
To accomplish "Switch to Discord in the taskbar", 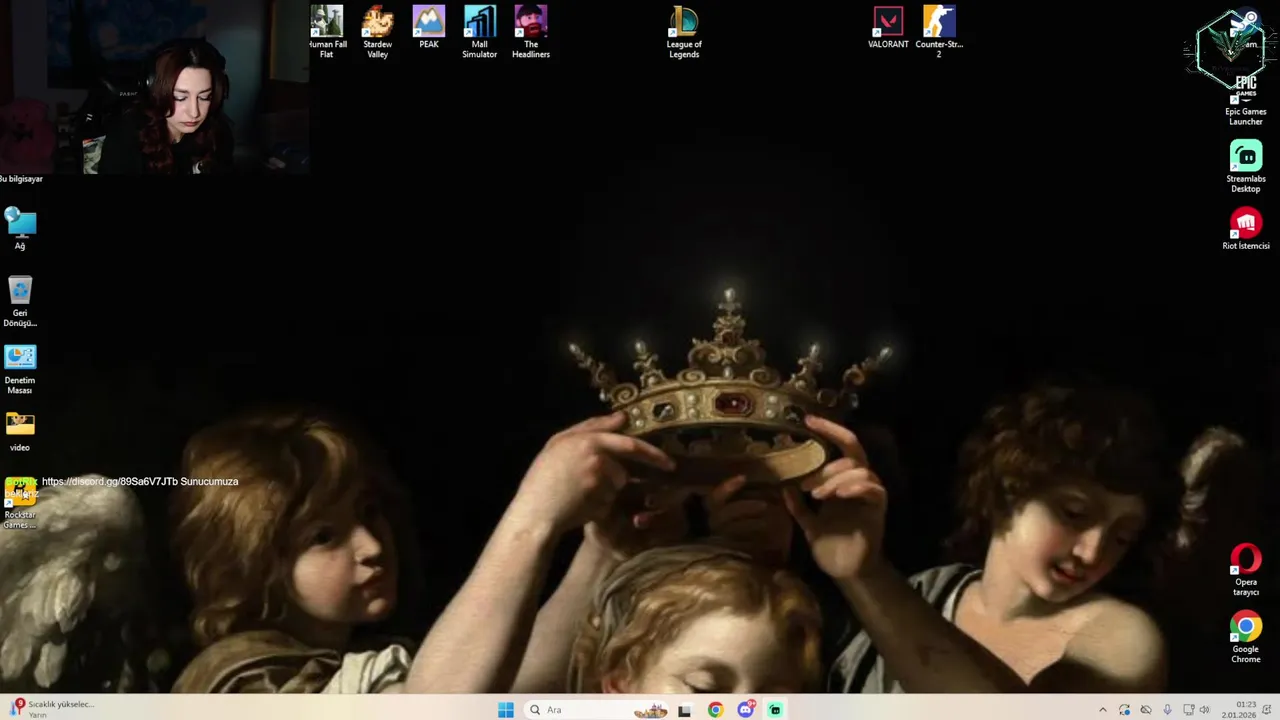I will pyautogui.click(x=745, y=710).
